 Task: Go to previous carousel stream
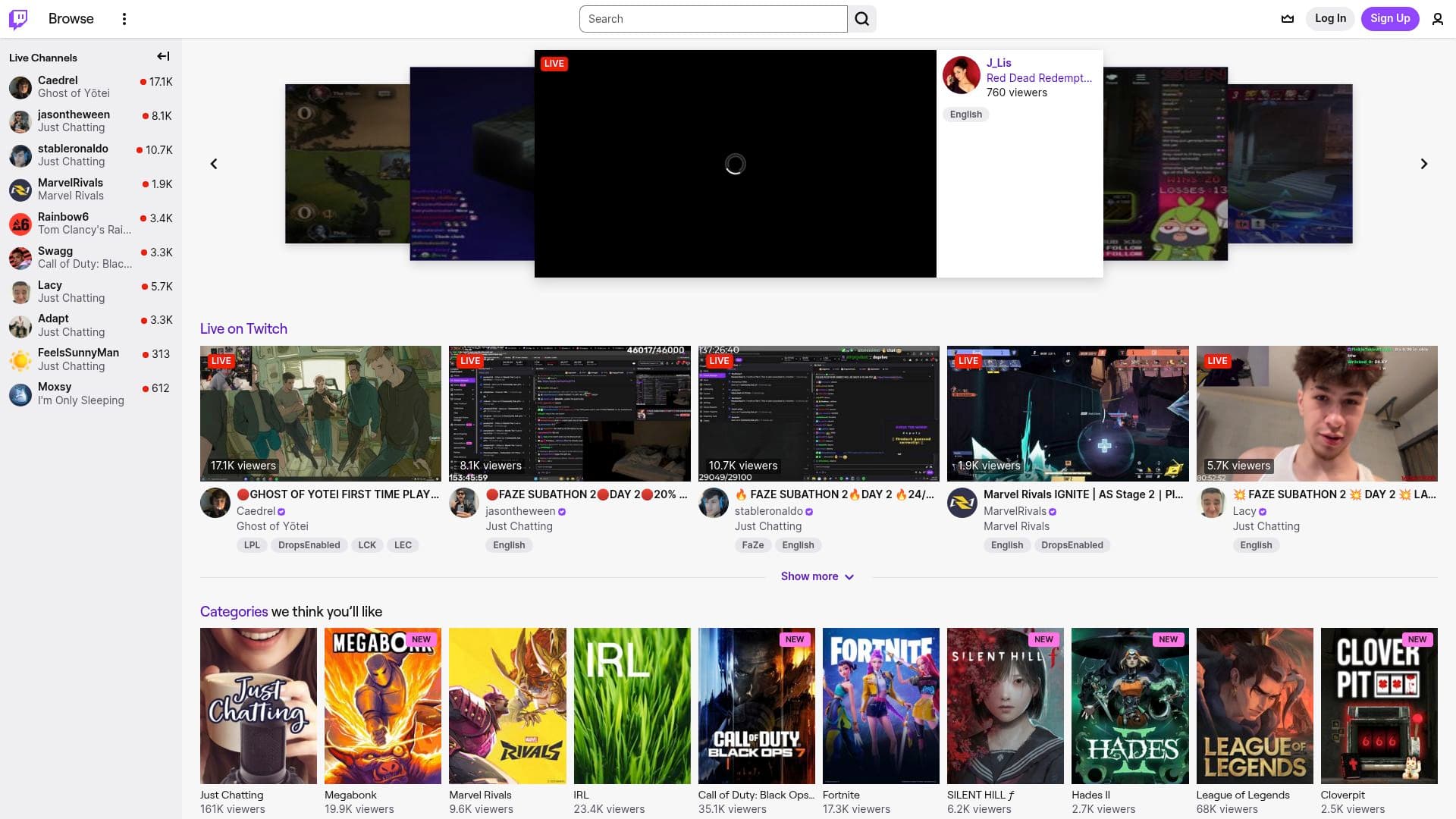[x=214, y=164]
